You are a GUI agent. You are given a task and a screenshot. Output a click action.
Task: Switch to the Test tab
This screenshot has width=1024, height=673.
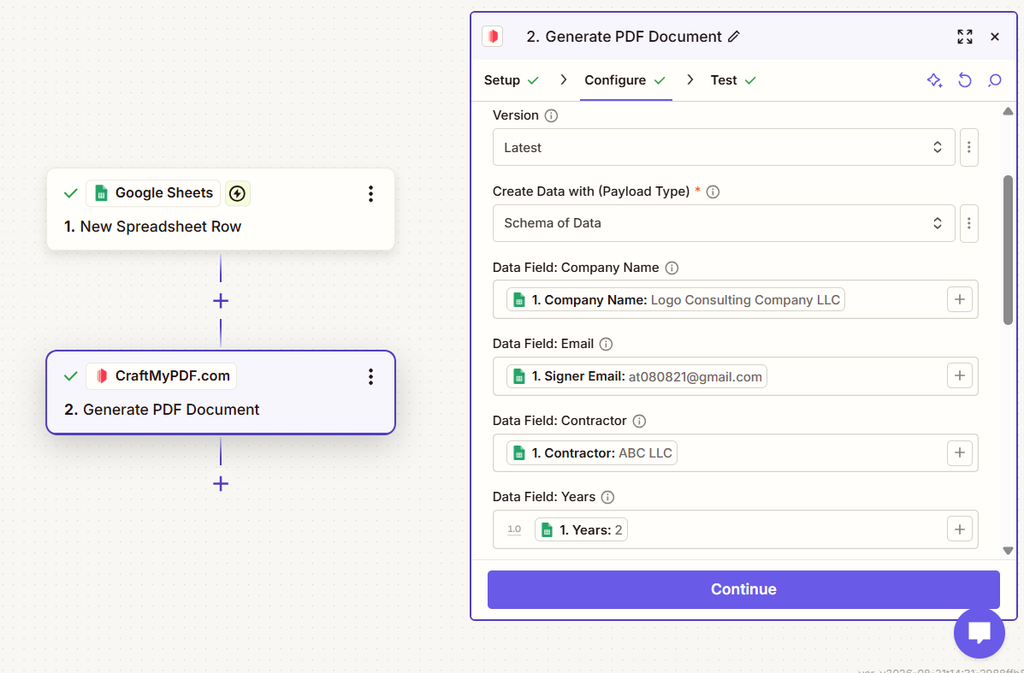733,80
